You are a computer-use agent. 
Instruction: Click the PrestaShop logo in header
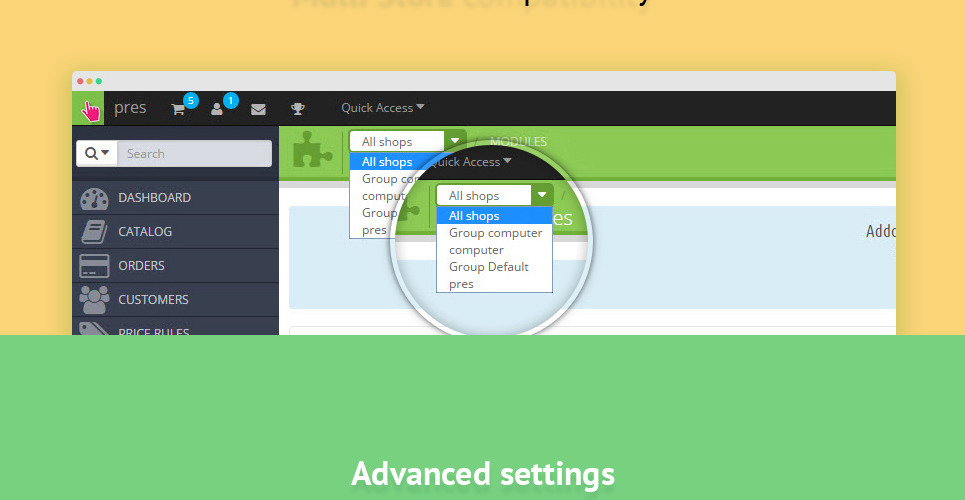(90, 109)
